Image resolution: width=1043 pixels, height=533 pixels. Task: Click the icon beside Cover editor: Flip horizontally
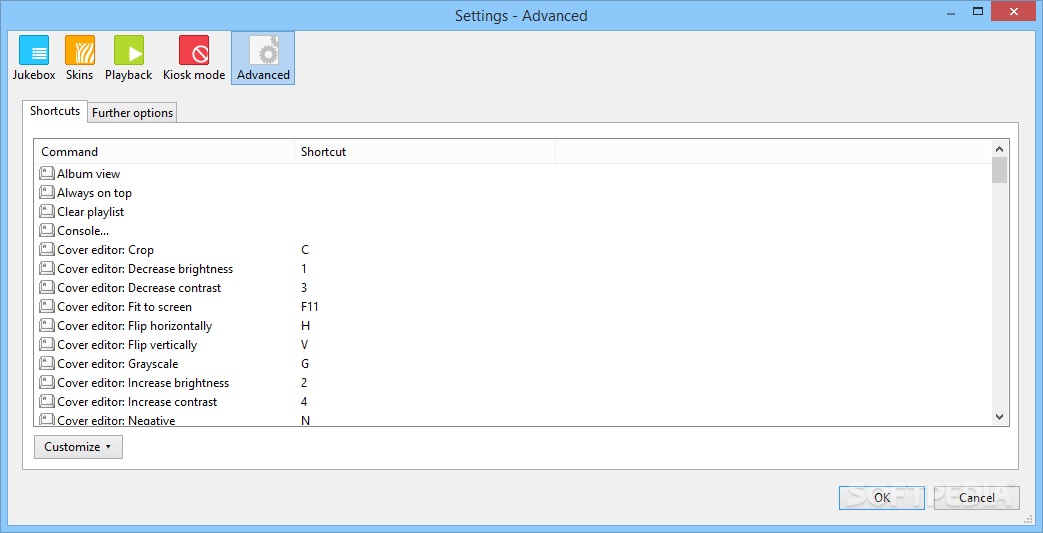click(x=47, y=325)
